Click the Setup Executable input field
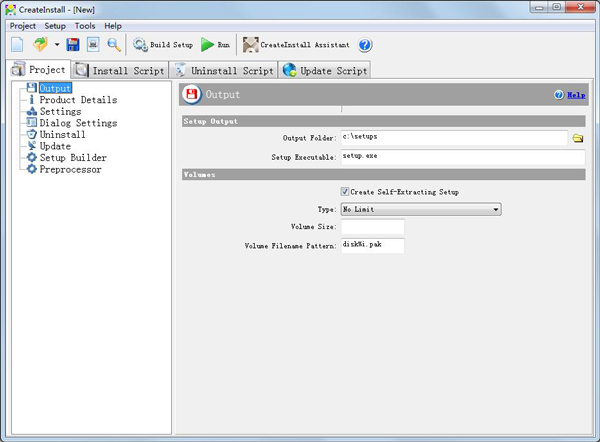600x442 pixels. point(462,157)
